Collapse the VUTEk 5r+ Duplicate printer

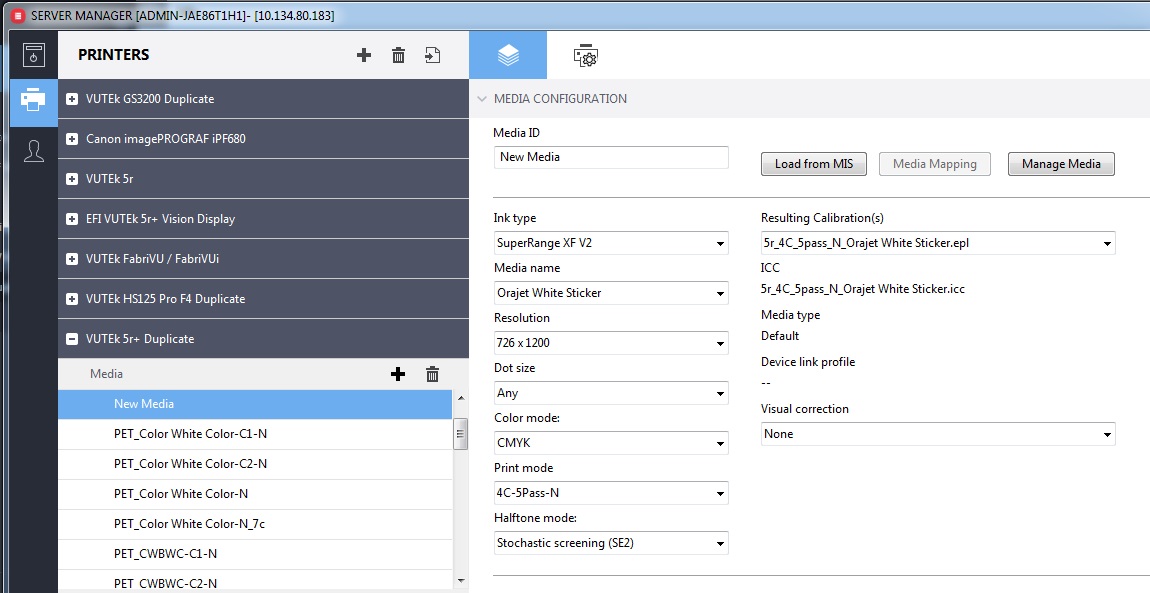[x=72, y=339]
